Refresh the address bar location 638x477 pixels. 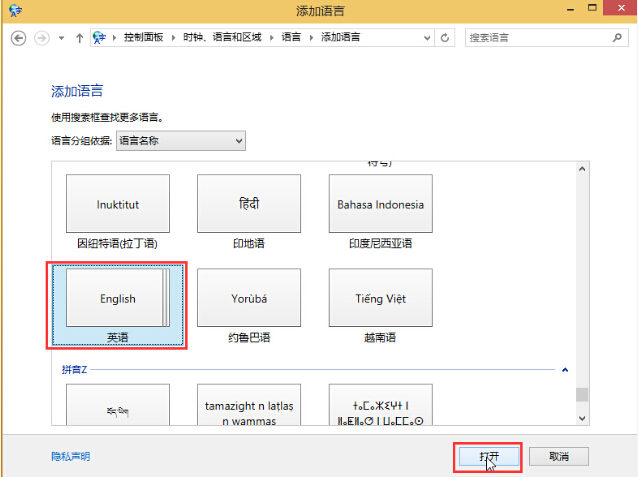coord(445,38)
